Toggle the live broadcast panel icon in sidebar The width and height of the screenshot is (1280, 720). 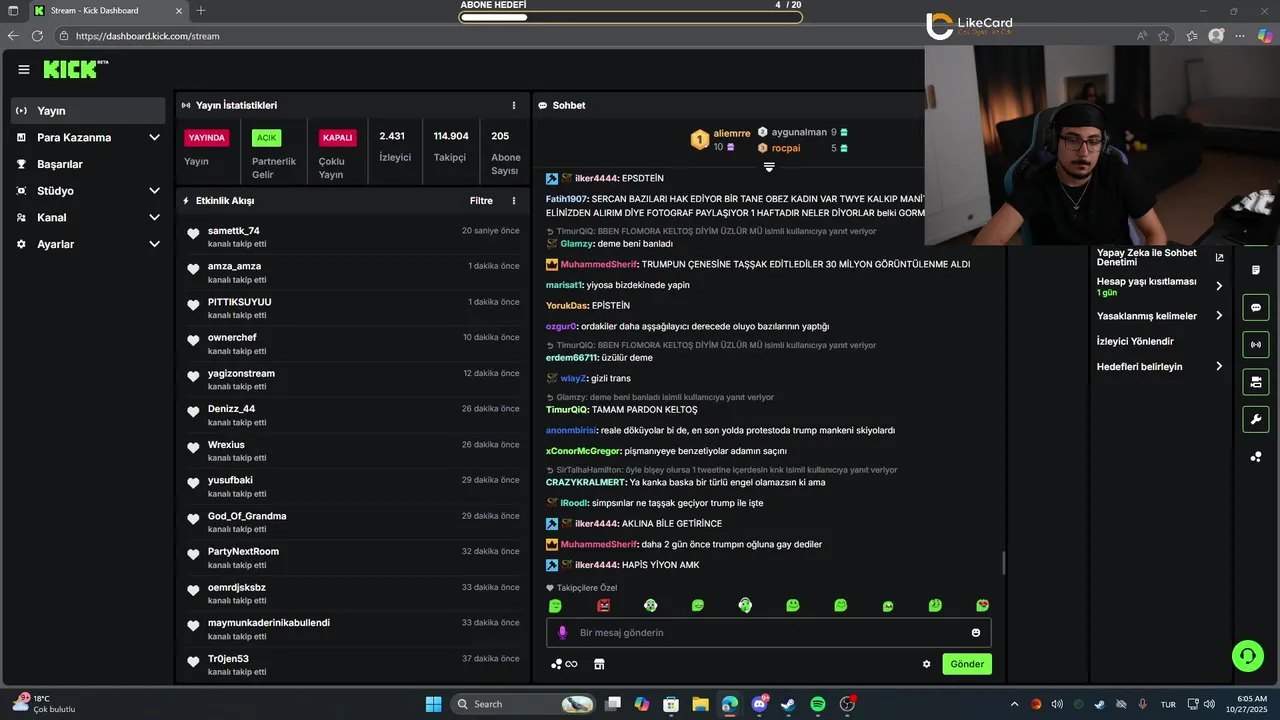1256,345
